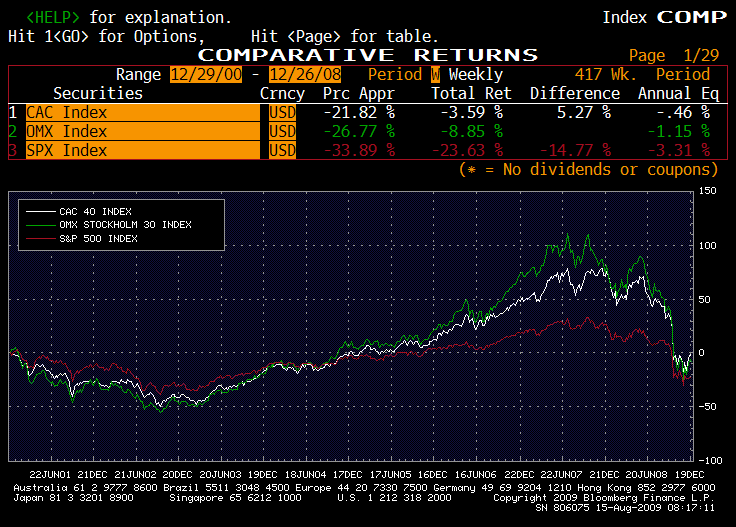736x527 pixels.
Task: Click the Index COMP function label
Action: tap(665, 17)
